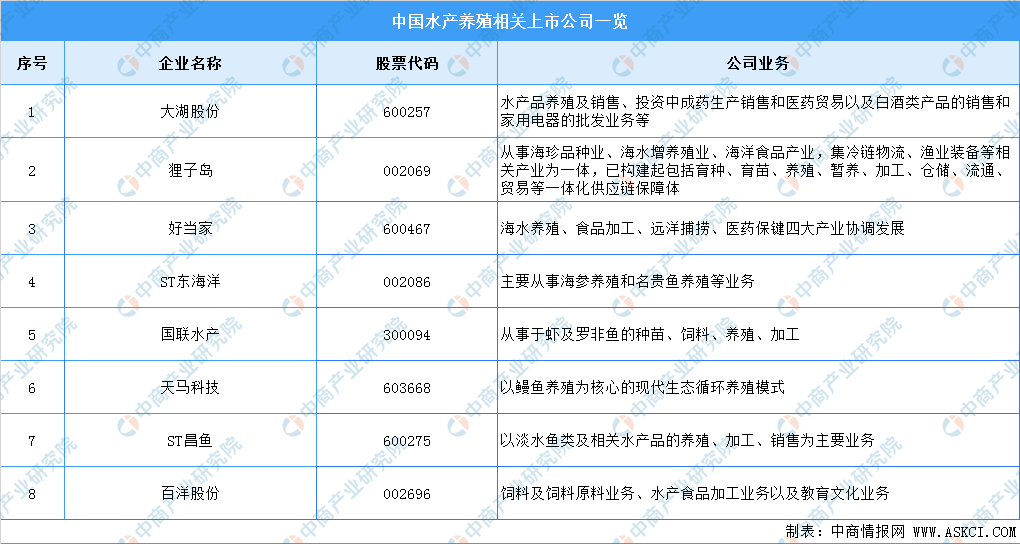Click description starting 饲料及饲料原料业务
Image resolution: width=1020 pixels, height=544 pixels.
(x=695, y=493)
